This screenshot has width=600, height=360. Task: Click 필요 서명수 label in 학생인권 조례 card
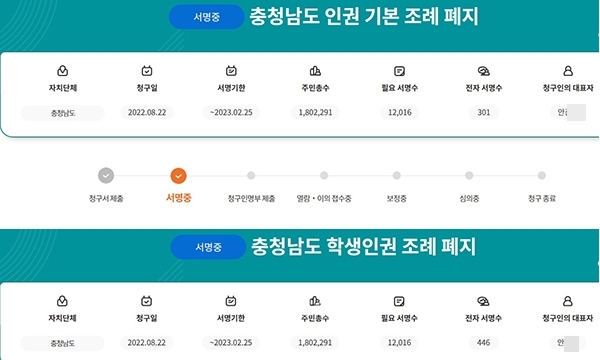coord(399,318)
